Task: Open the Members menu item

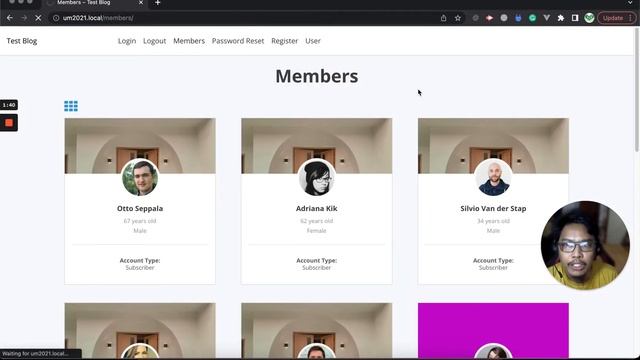Action: pos(189,41)
